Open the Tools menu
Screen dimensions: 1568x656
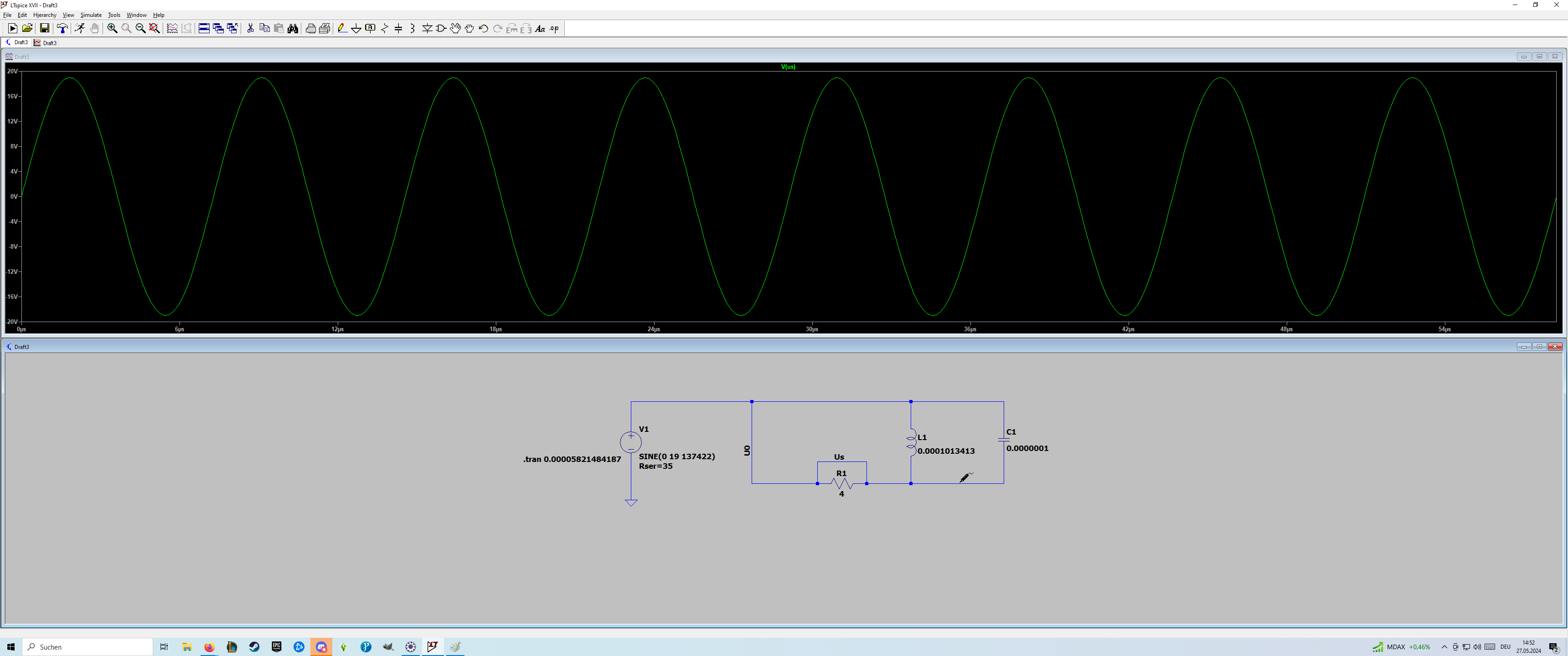pos(114,15)
